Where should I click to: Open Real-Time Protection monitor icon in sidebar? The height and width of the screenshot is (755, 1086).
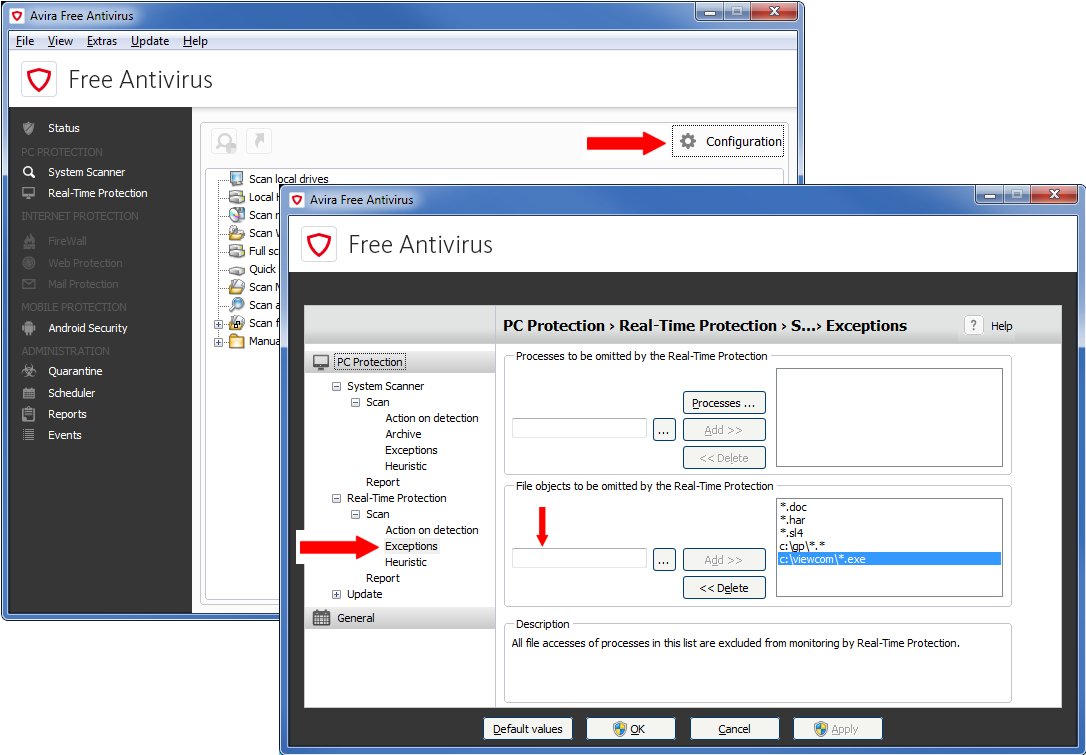pos(28,193)
